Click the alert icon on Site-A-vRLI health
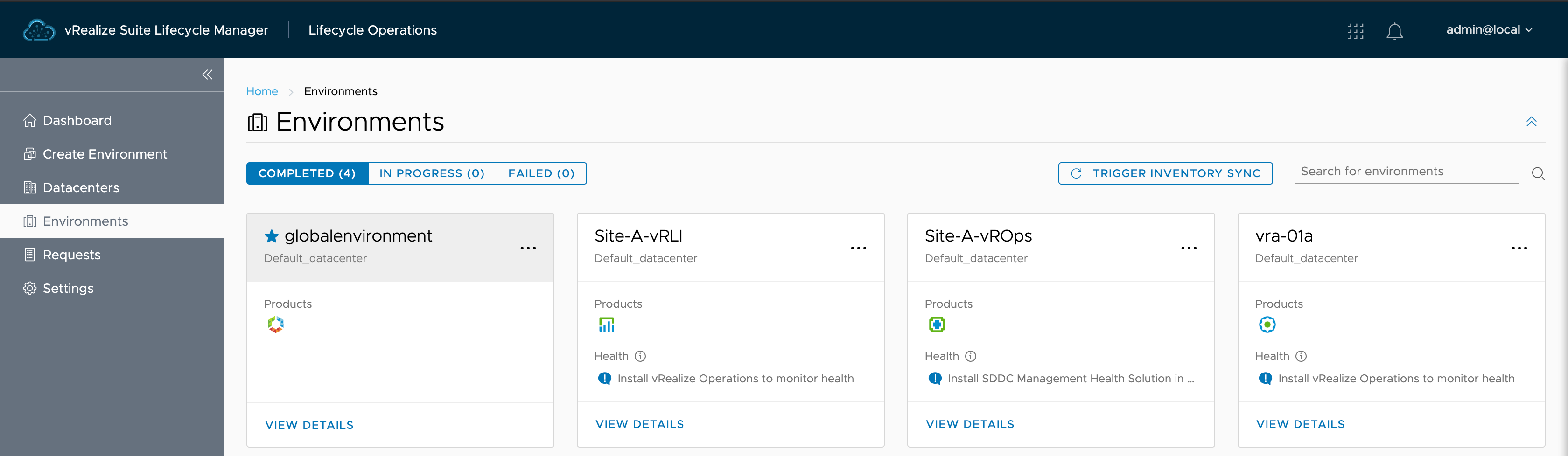The height and width of the screenshot is (456, 1568). point(604,379)
